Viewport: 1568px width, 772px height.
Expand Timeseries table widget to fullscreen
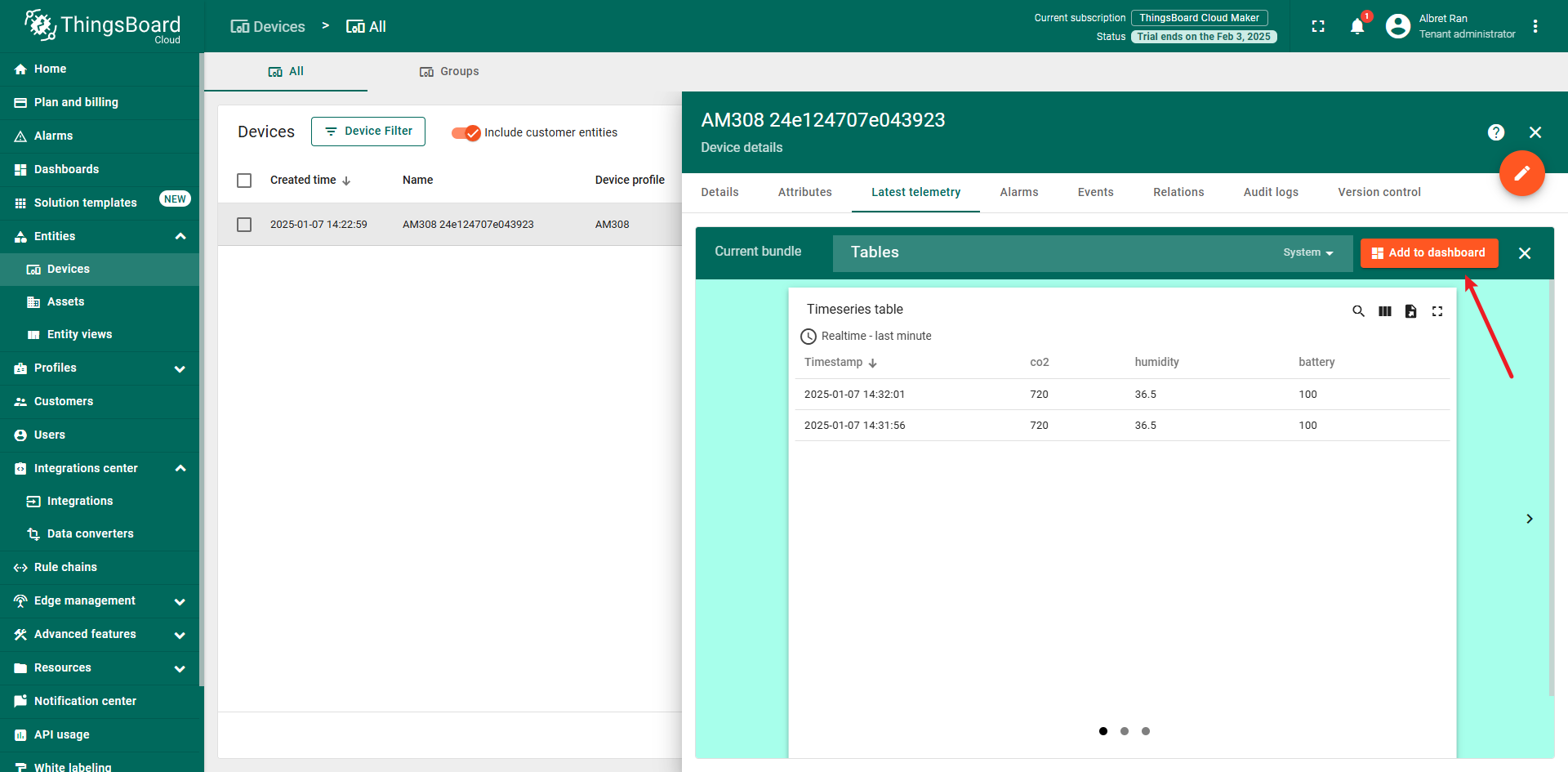(1437, 311)
